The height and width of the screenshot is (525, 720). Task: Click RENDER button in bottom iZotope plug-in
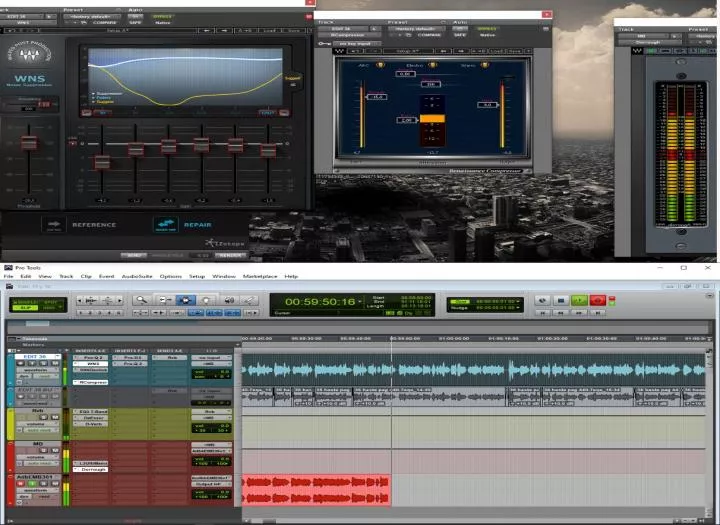231,255
